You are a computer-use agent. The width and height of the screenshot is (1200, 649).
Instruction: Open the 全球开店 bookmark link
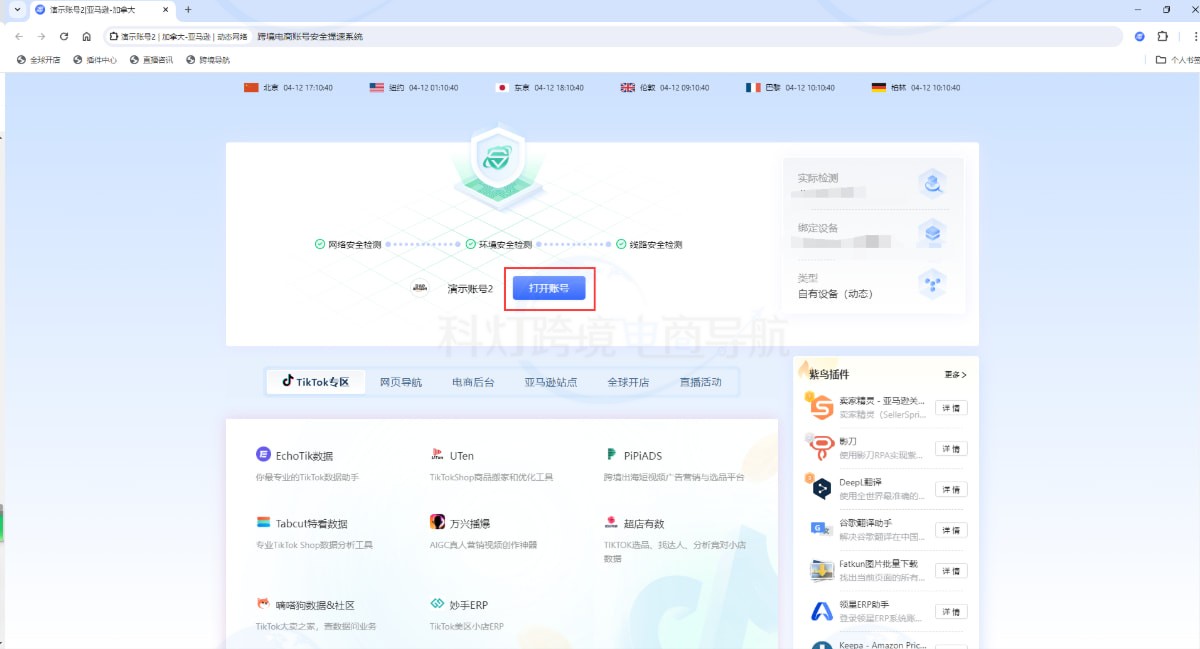39,60
